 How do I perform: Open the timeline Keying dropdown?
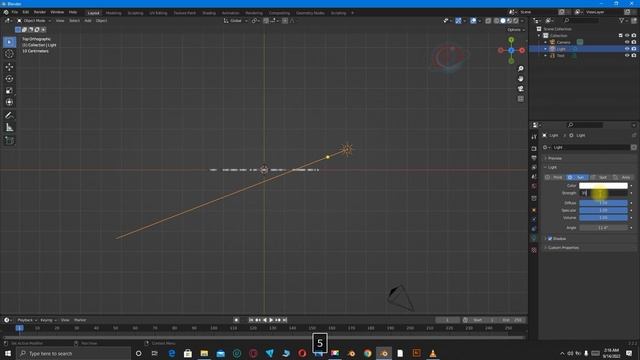(48, 320)
